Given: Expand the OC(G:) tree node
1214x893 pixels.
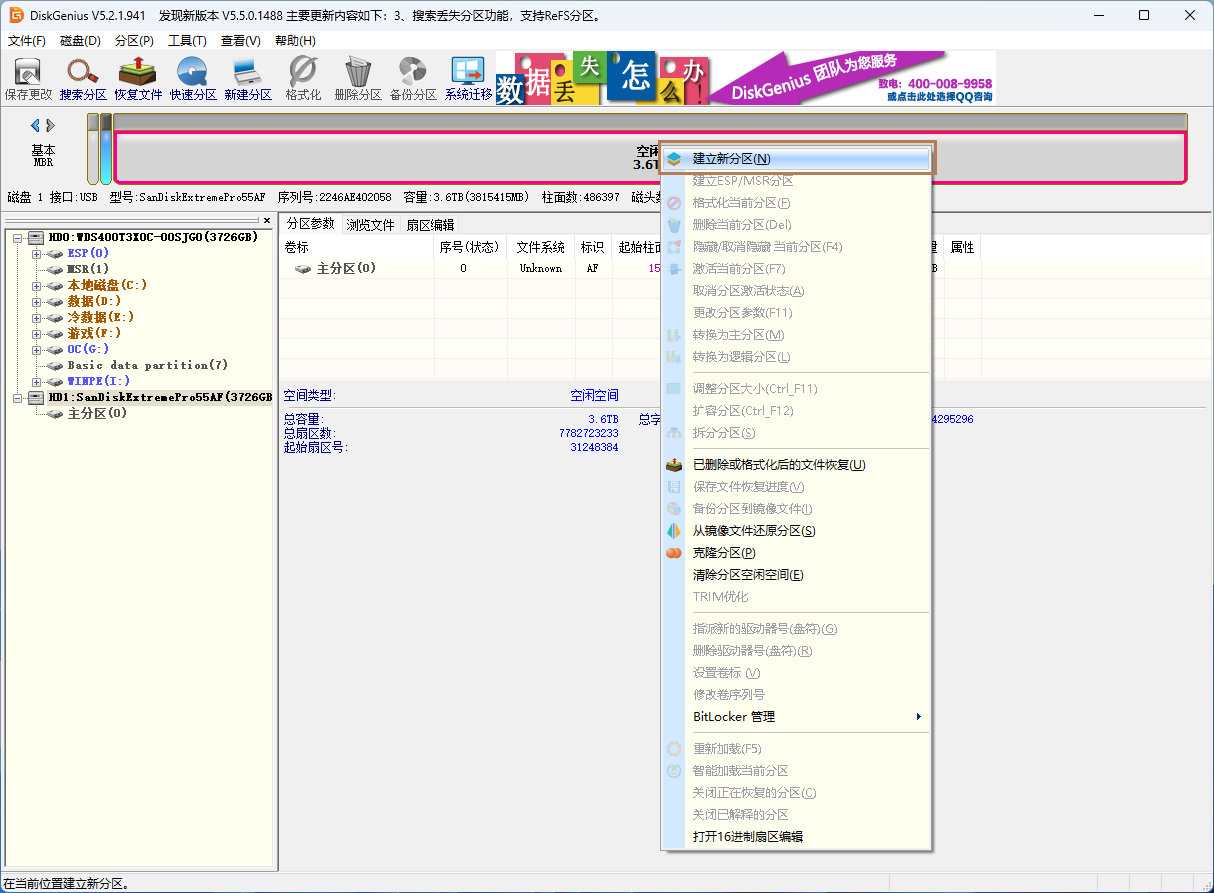Looking at the screenshot, I should [36, 349].
